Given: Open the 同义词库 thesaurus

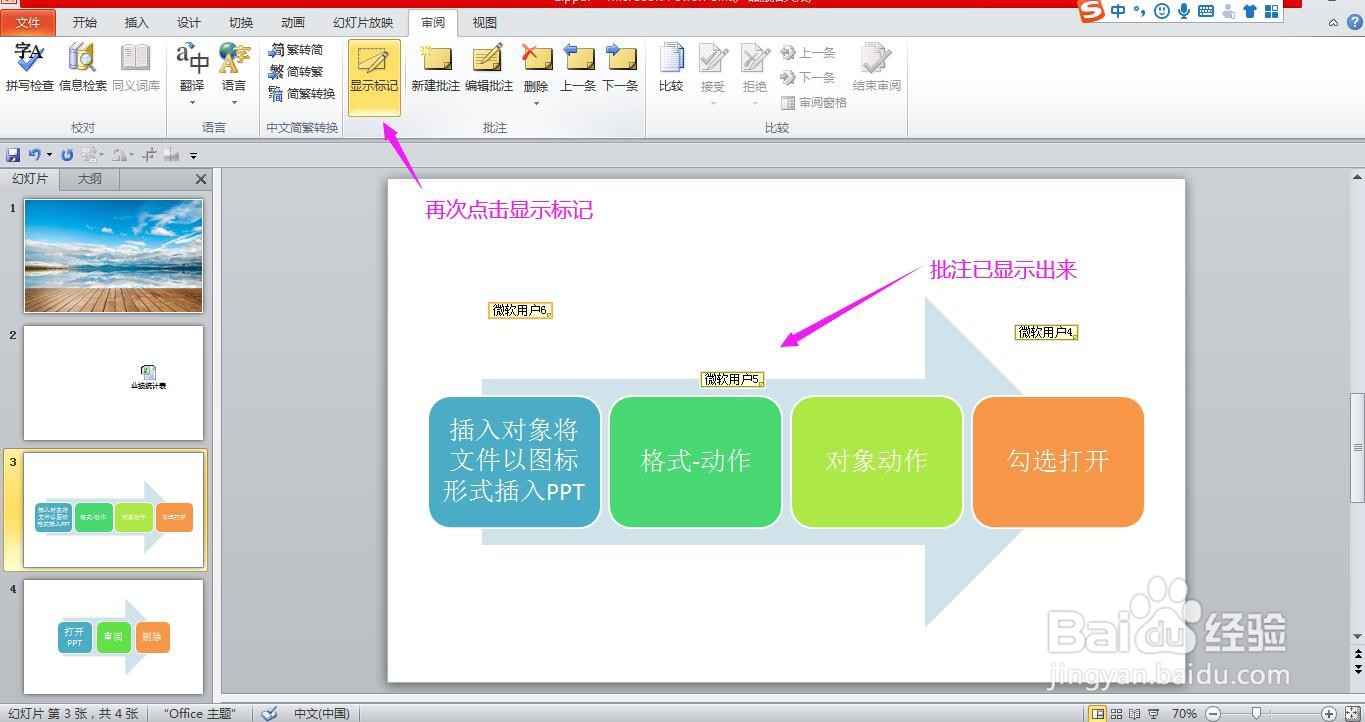Looking at the screenshot, I should 136,68.
